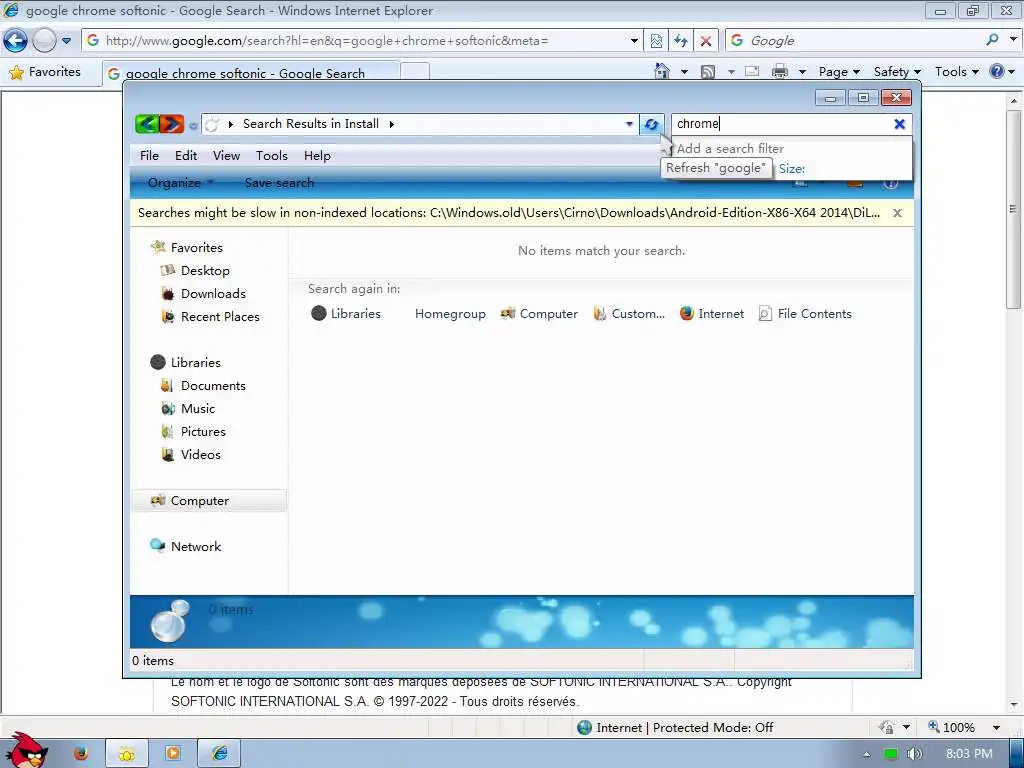Click the green back arrow in Explorer
Screen dimensions: 1024x768
148,123
